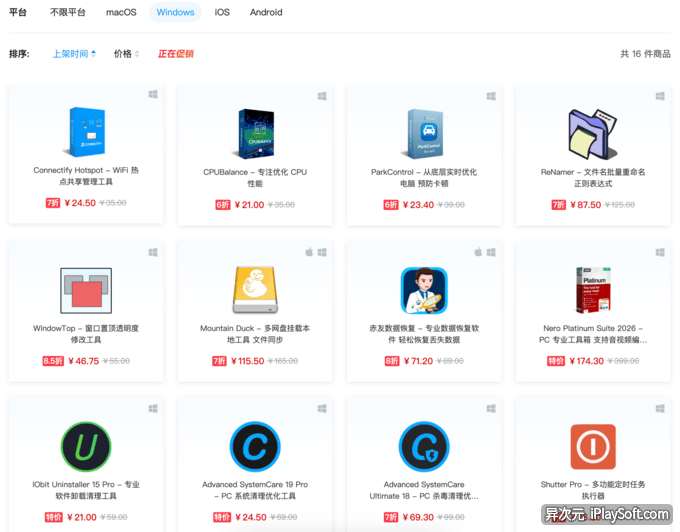Click the Shutter Pro orange power icon
Screen dimensions: 680x532
[593, 447]
